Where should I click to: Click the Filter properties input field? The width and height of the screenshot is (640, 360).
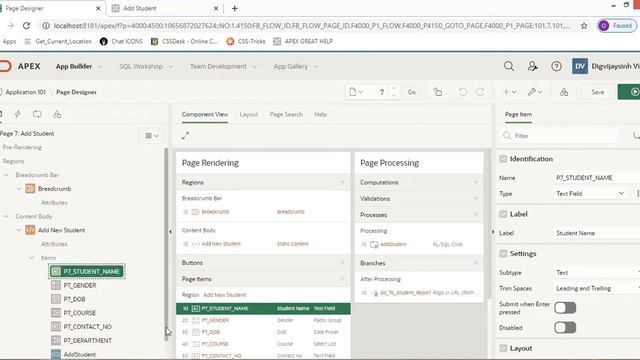click(561, 136)
